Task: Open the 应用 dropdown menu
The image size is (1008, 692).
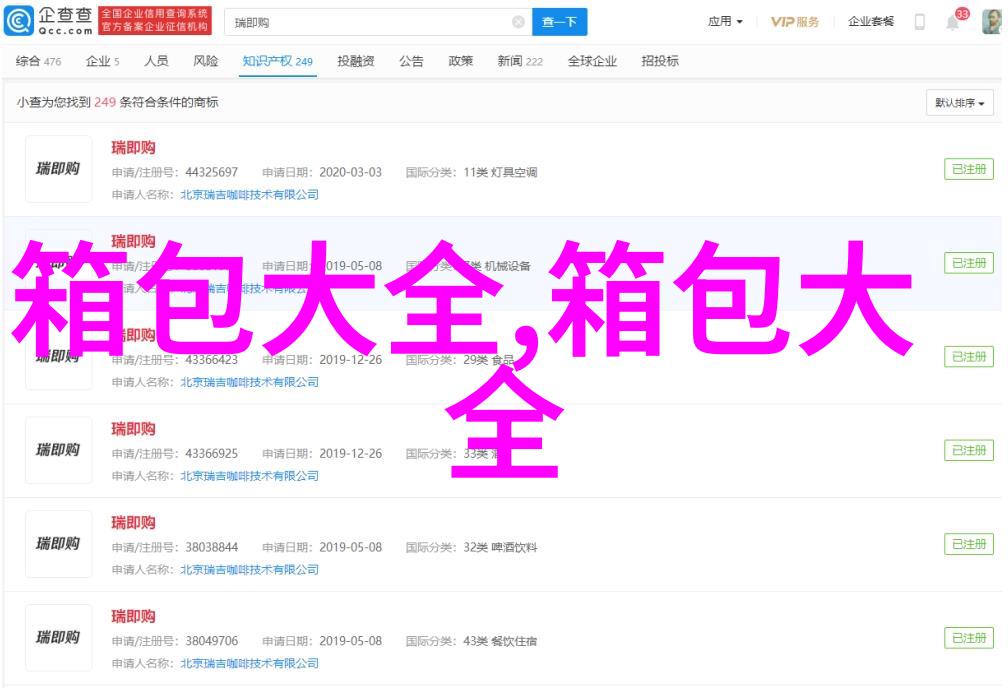Action: (x=725, y=21)
